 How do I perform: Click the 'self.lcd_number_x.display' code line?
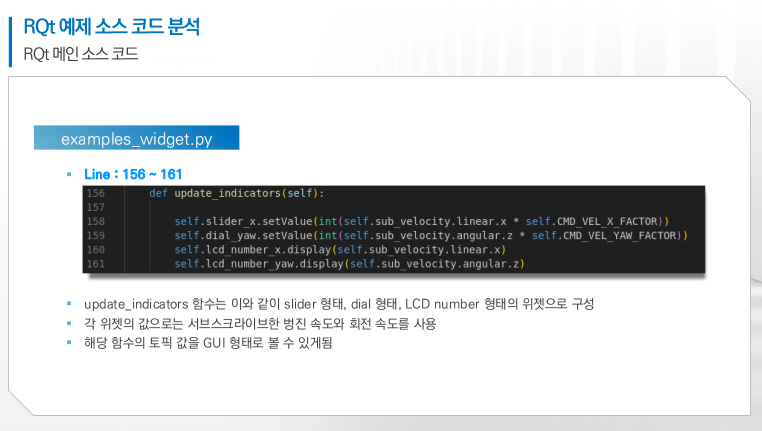340,250
